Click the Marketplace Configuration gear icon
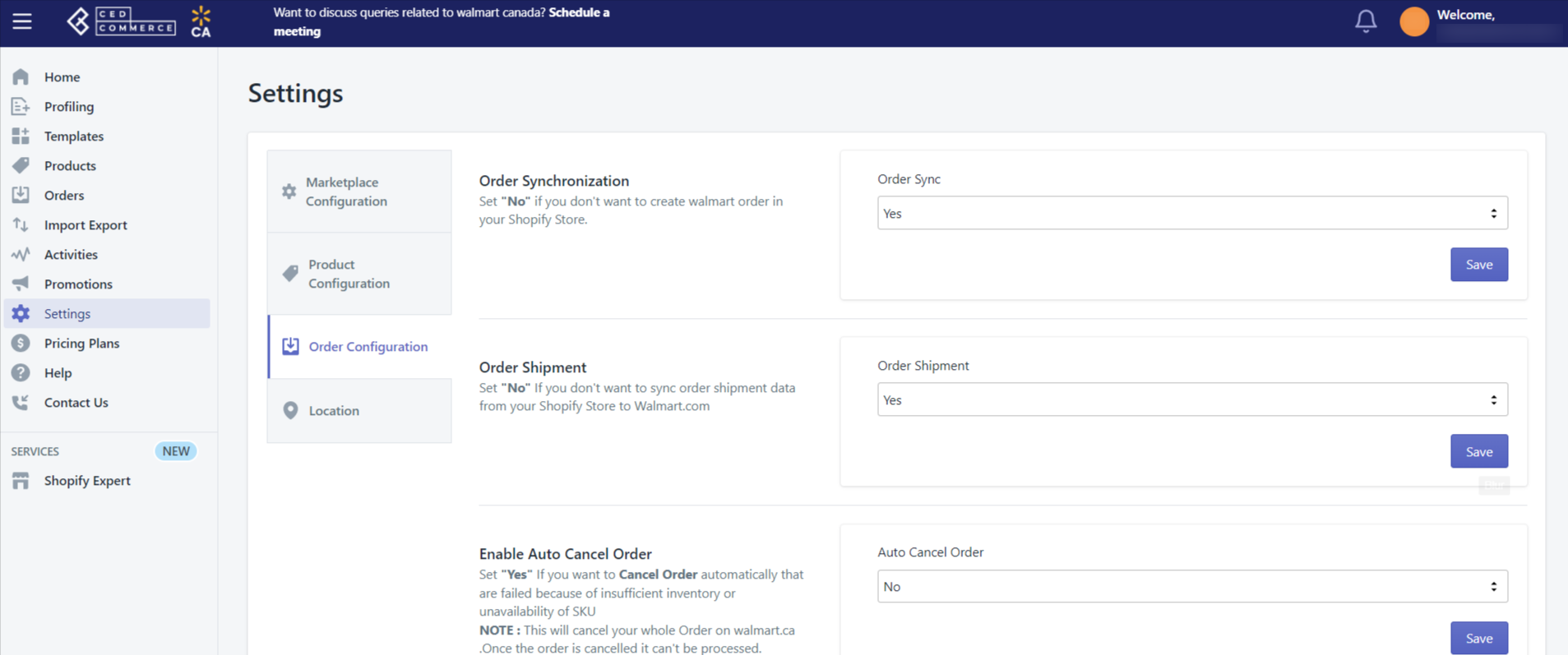1568x655 pixels. click(x=289, y=191)
